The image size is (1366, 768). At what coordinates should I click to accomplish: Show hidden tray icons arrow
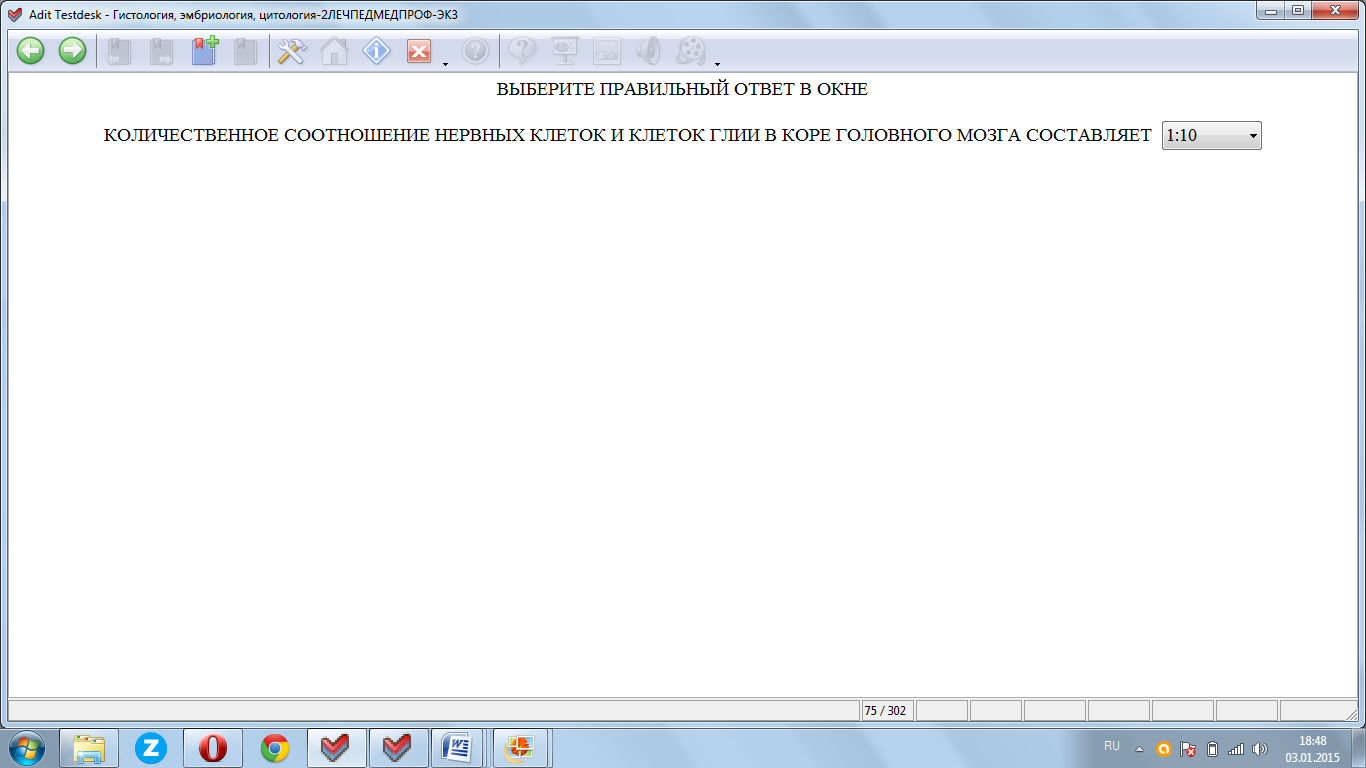[x=1139, y=748]
